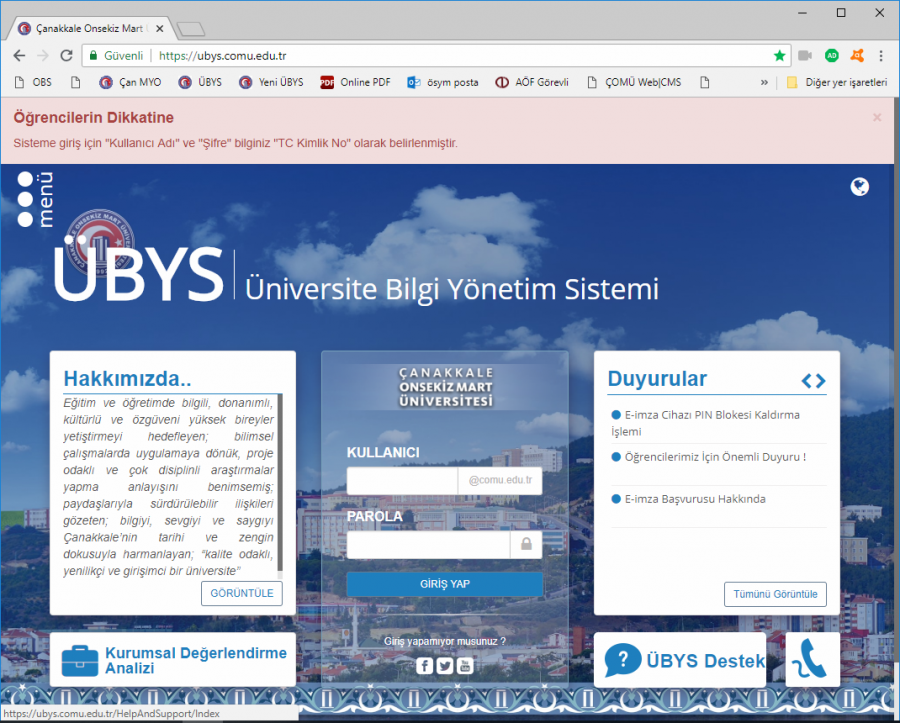The width and height of the screenshot is (900, 723).
Task: Open the Chrome three-dot menu
Action: click(x=881, y=56)
